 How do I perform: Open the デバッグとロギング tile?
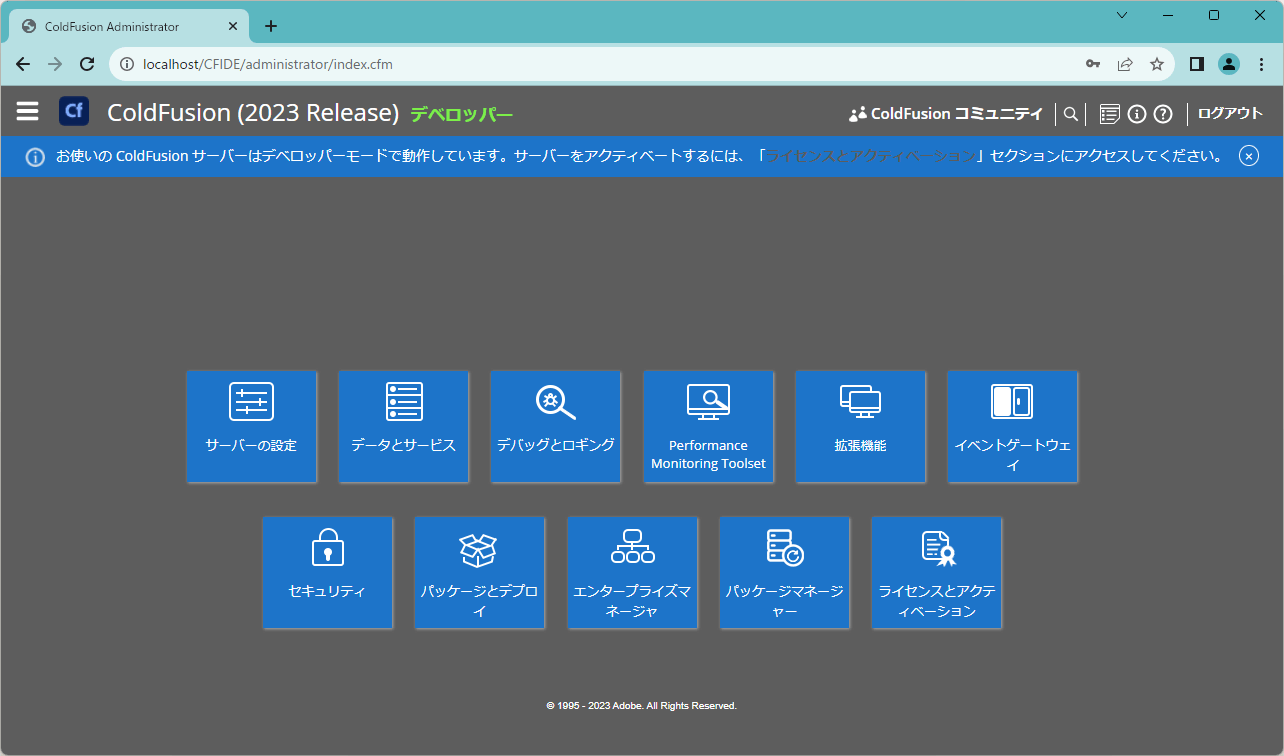(556, 427)
